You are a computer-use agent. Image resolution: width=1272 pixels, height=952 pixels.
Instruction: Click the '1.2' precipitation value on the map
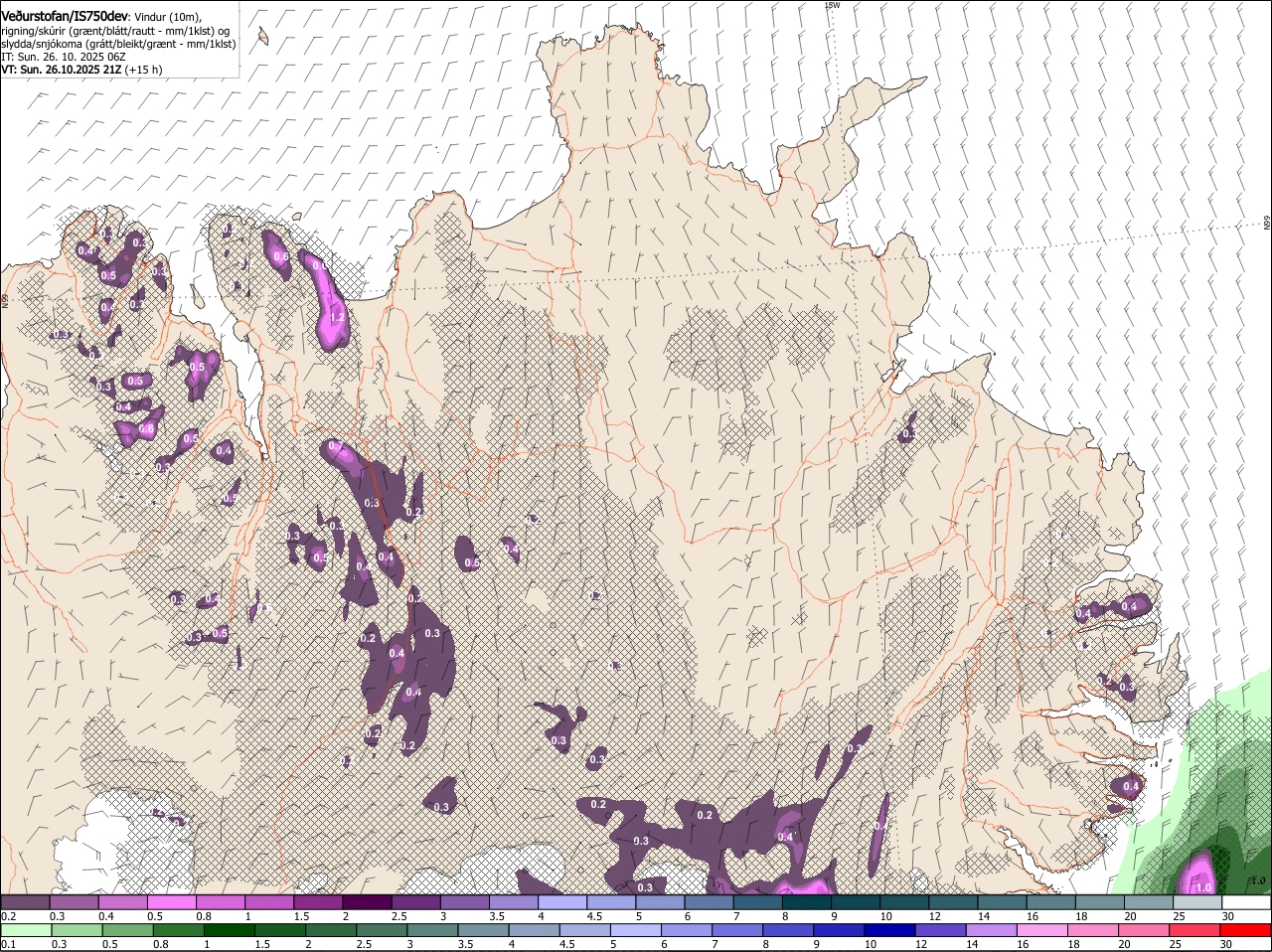pyautogui.click(x=337, y=317)
